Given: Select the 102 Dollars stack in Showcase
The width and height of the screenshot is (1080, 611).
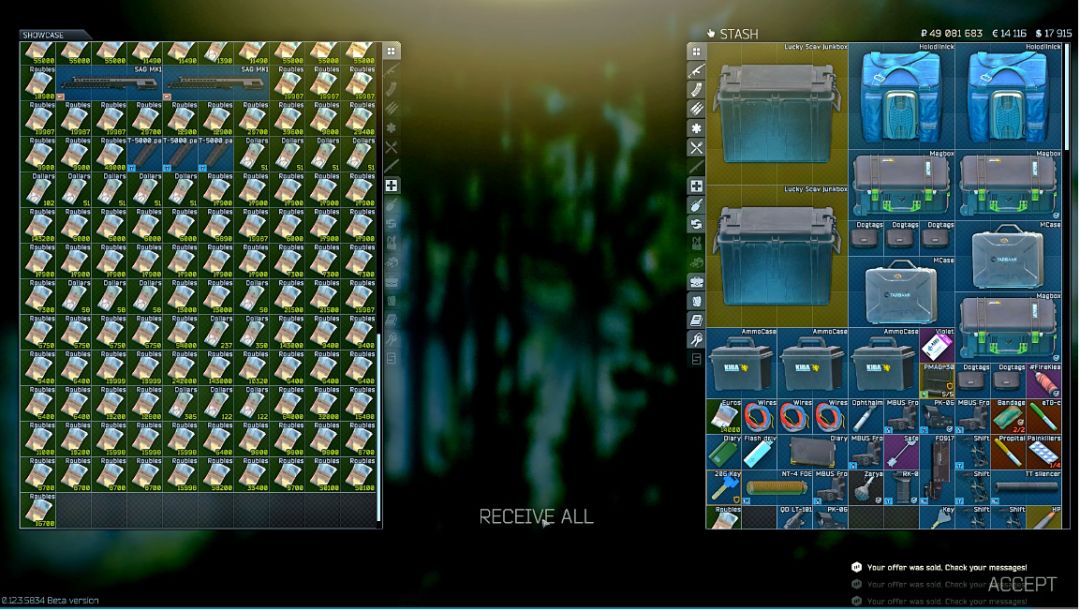Looking at the screenshot, I should tap(39, 189).
